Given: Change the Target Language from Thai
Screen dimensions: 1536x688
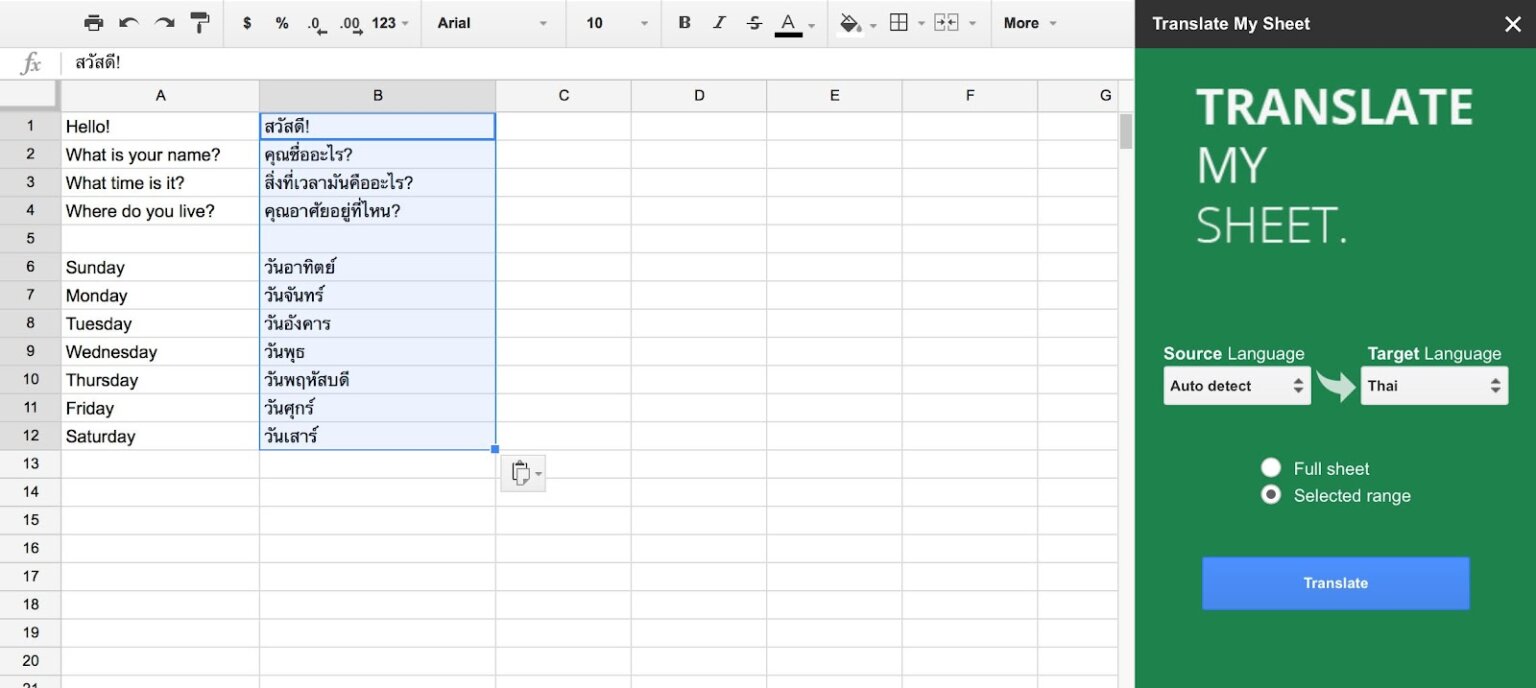Looking at the screenshot, I should click(1434, 385).
